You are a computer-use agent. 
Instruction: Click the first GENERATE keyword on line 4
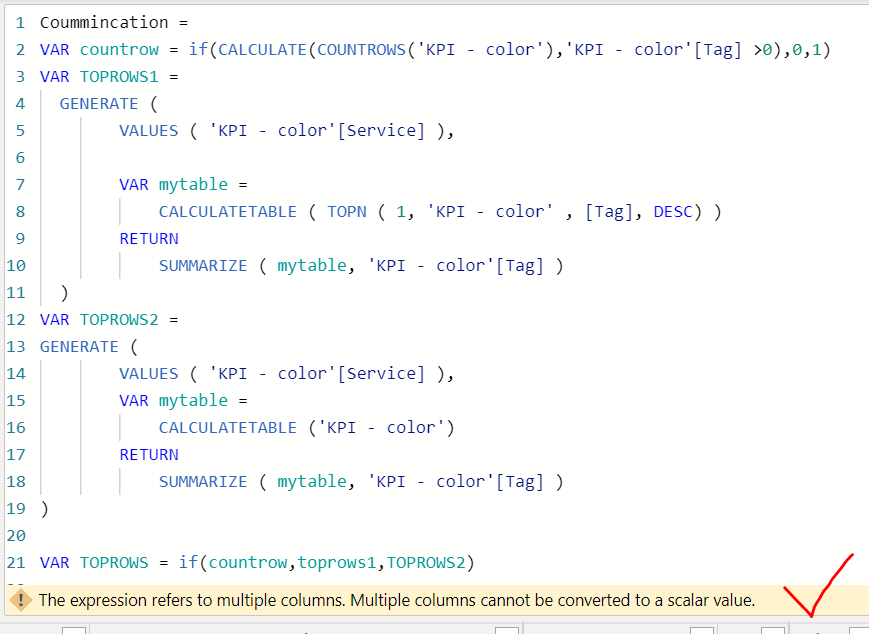pos(99,104)
